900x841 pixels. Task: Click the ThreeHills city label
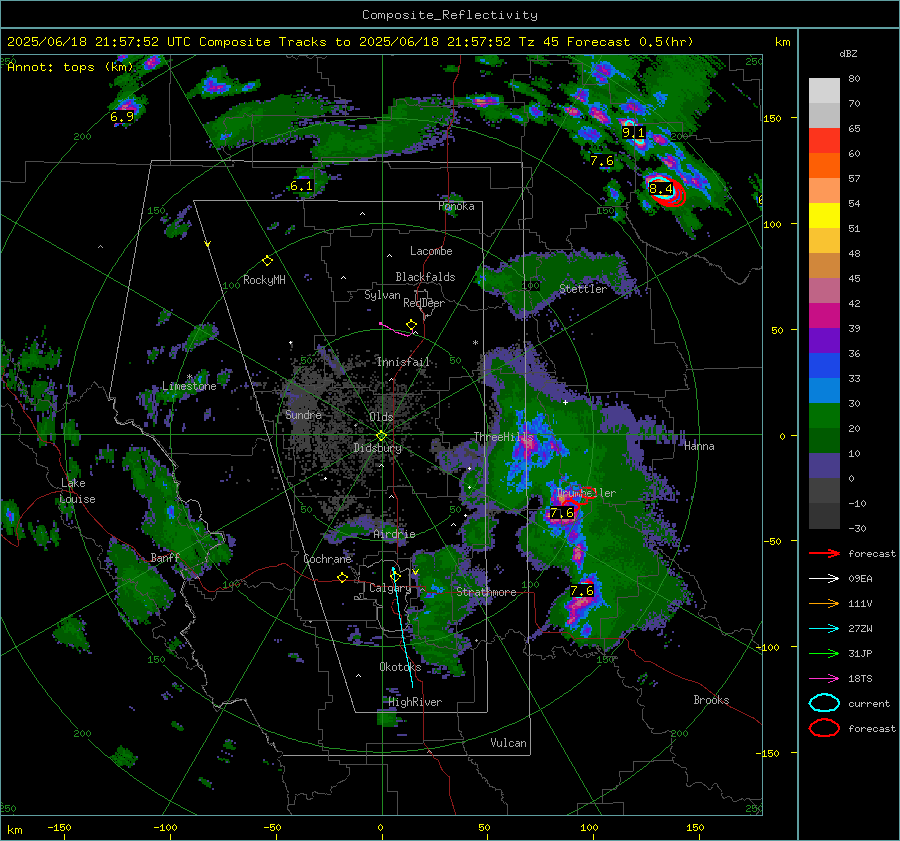503,437
